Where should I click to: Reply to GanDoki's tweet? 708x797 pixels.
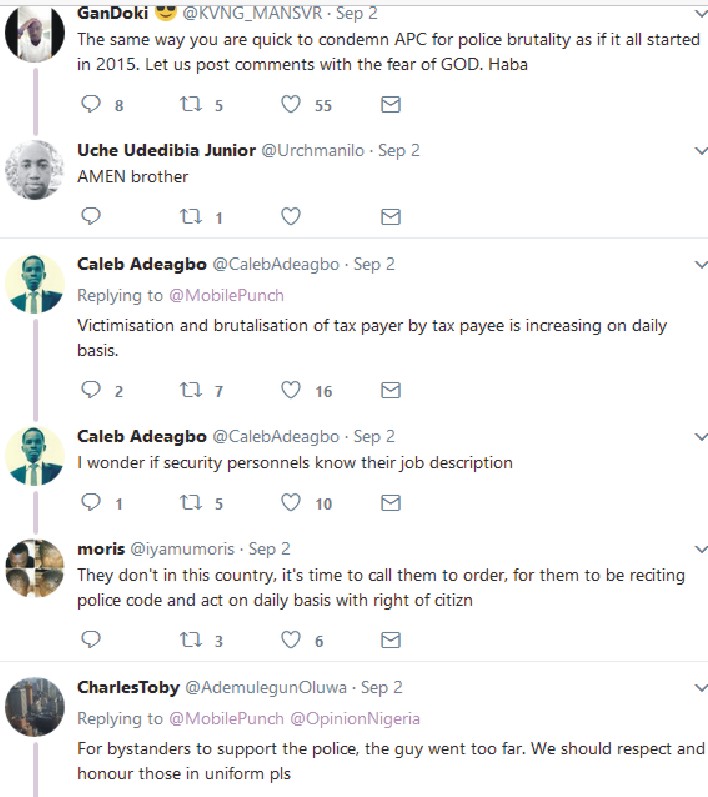[x=91, y=104]
